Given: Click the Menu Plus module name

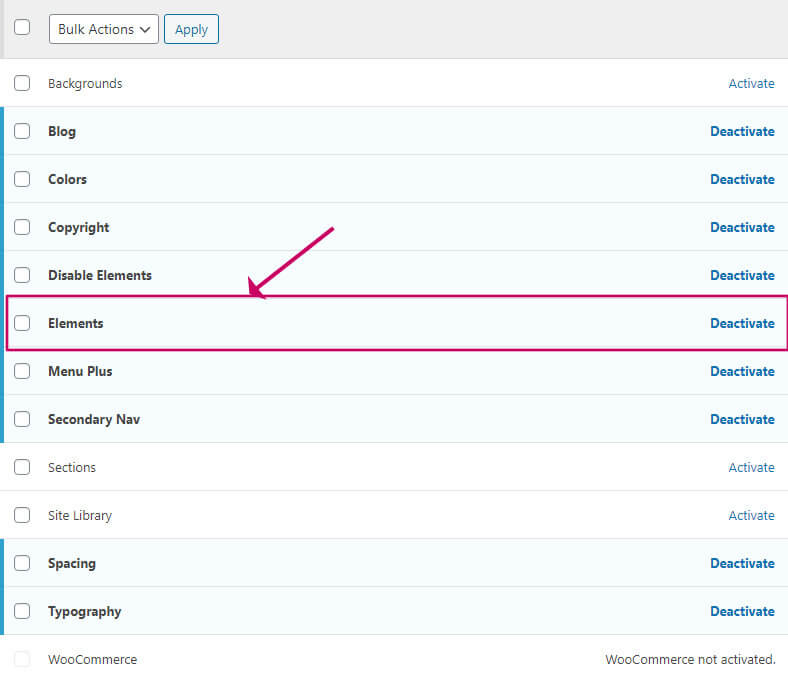Looking at the screenshot, I should point(80,371).
